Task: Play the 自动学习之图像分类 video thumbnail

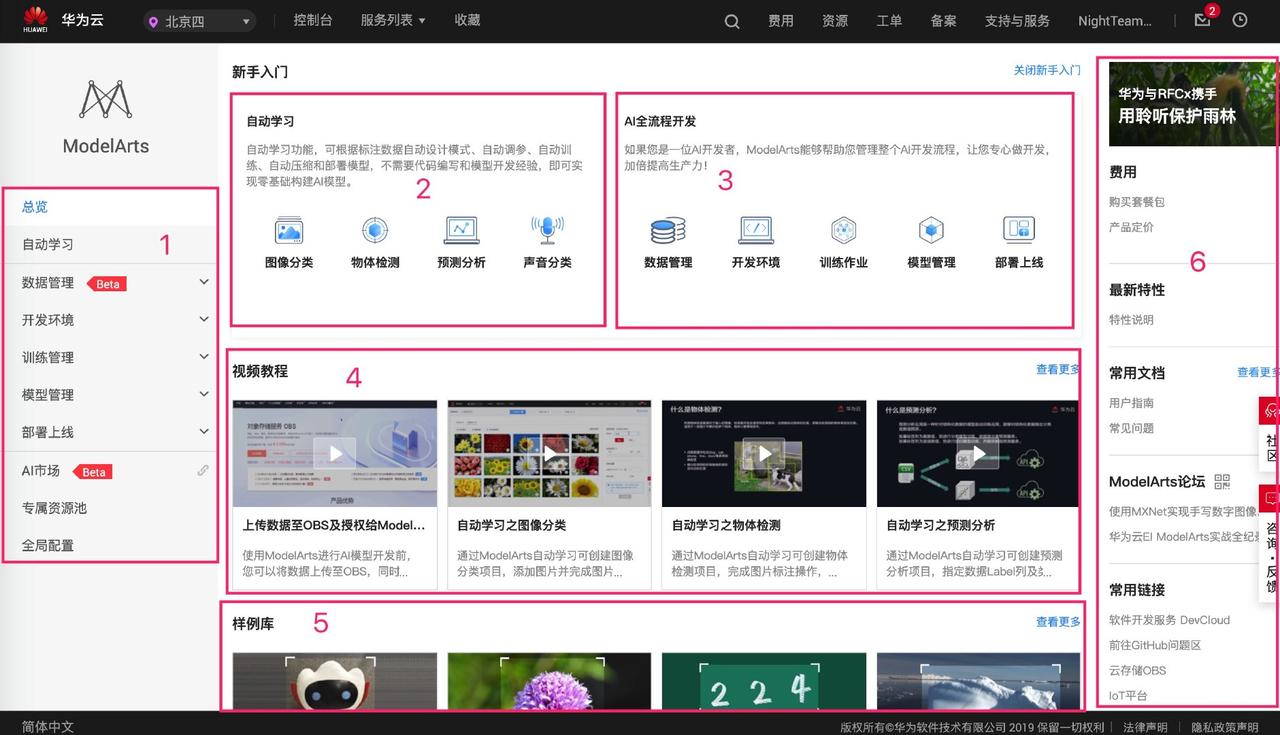Action: (549, 454)
